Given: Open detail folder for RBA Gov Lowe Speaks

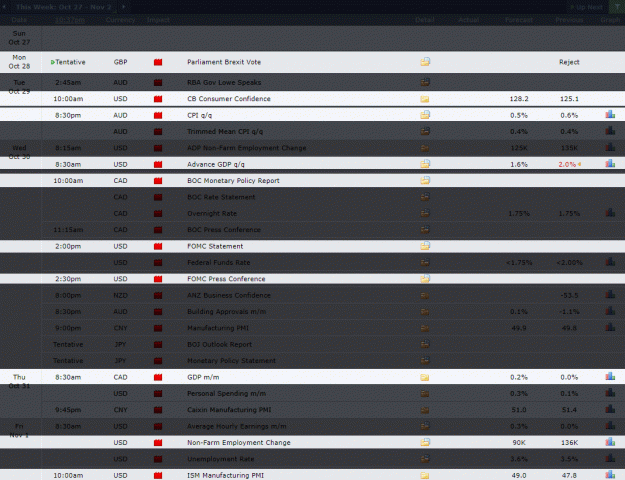Looking at the screenshot, I should [425, 82].
